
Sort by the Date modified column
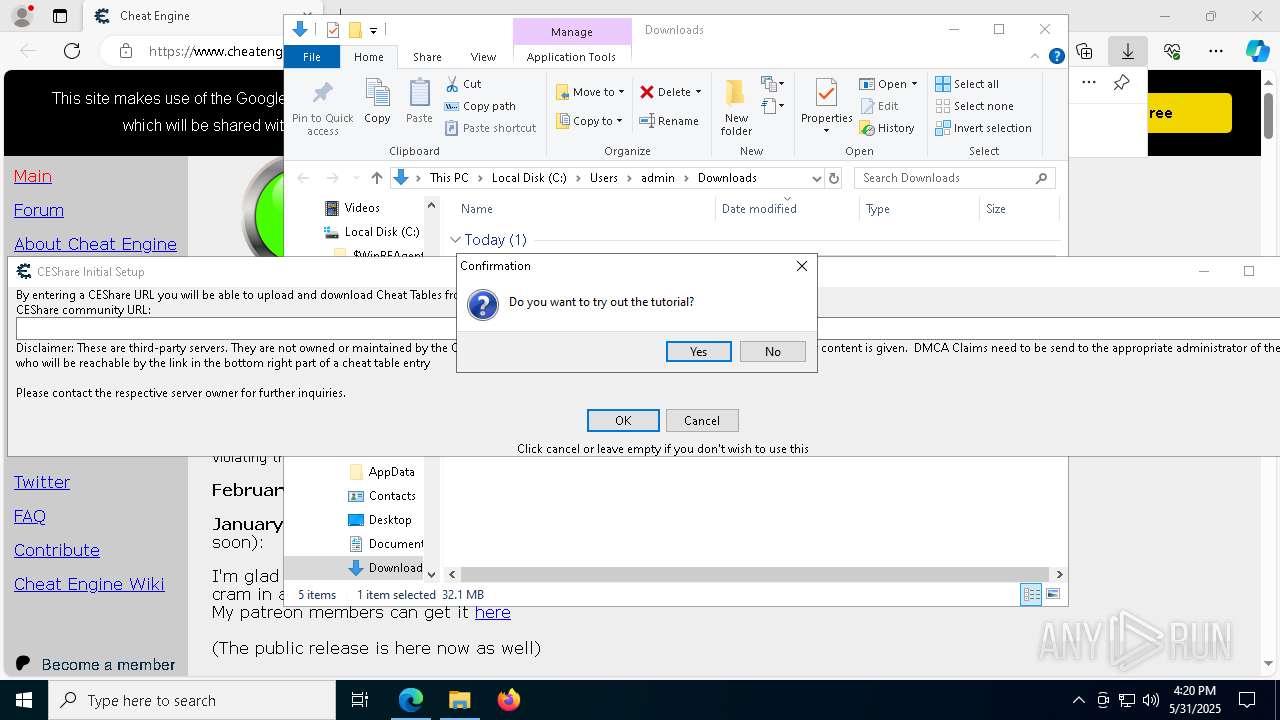786,209
